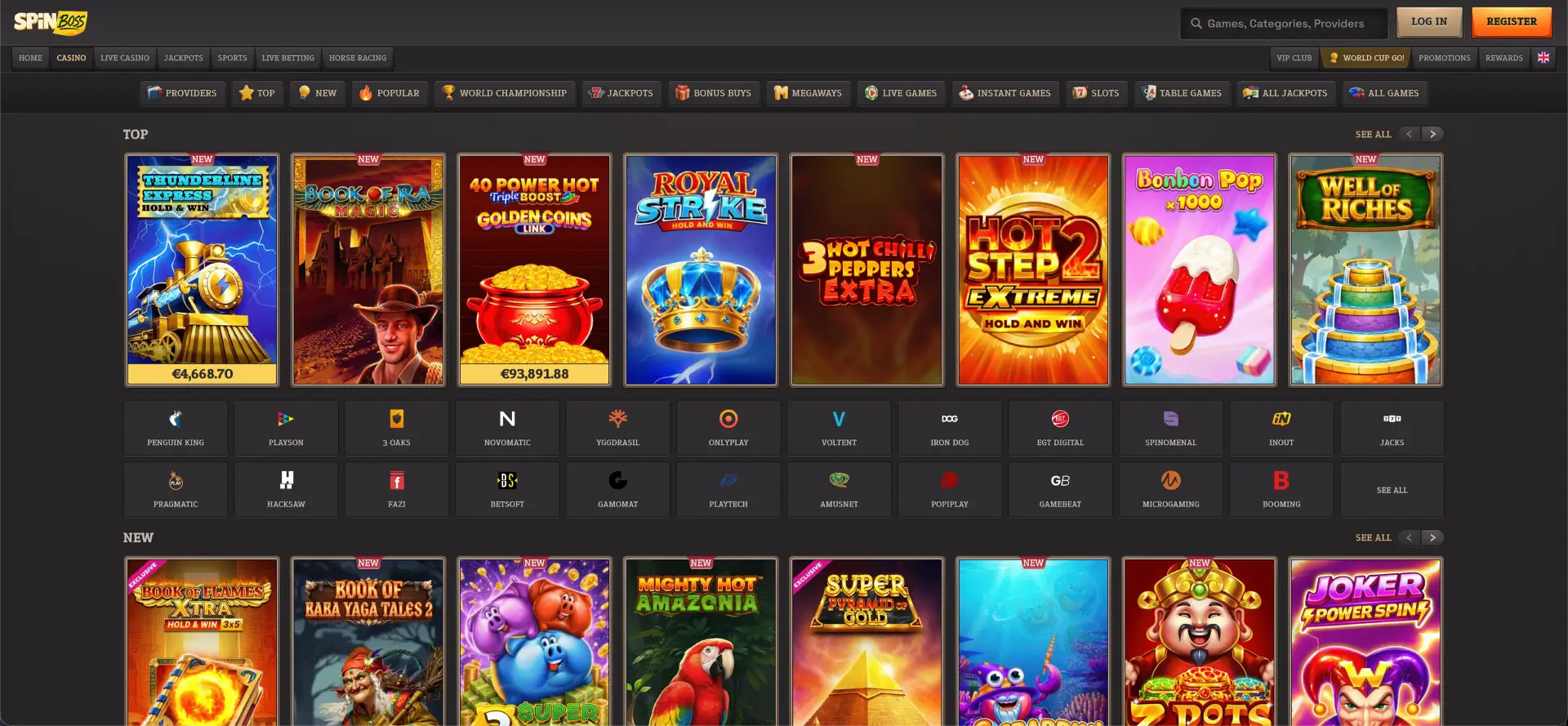Screen dimensions: 1568x726
Task: Open Gamomat provider games
Action: [x=618, y=490]
